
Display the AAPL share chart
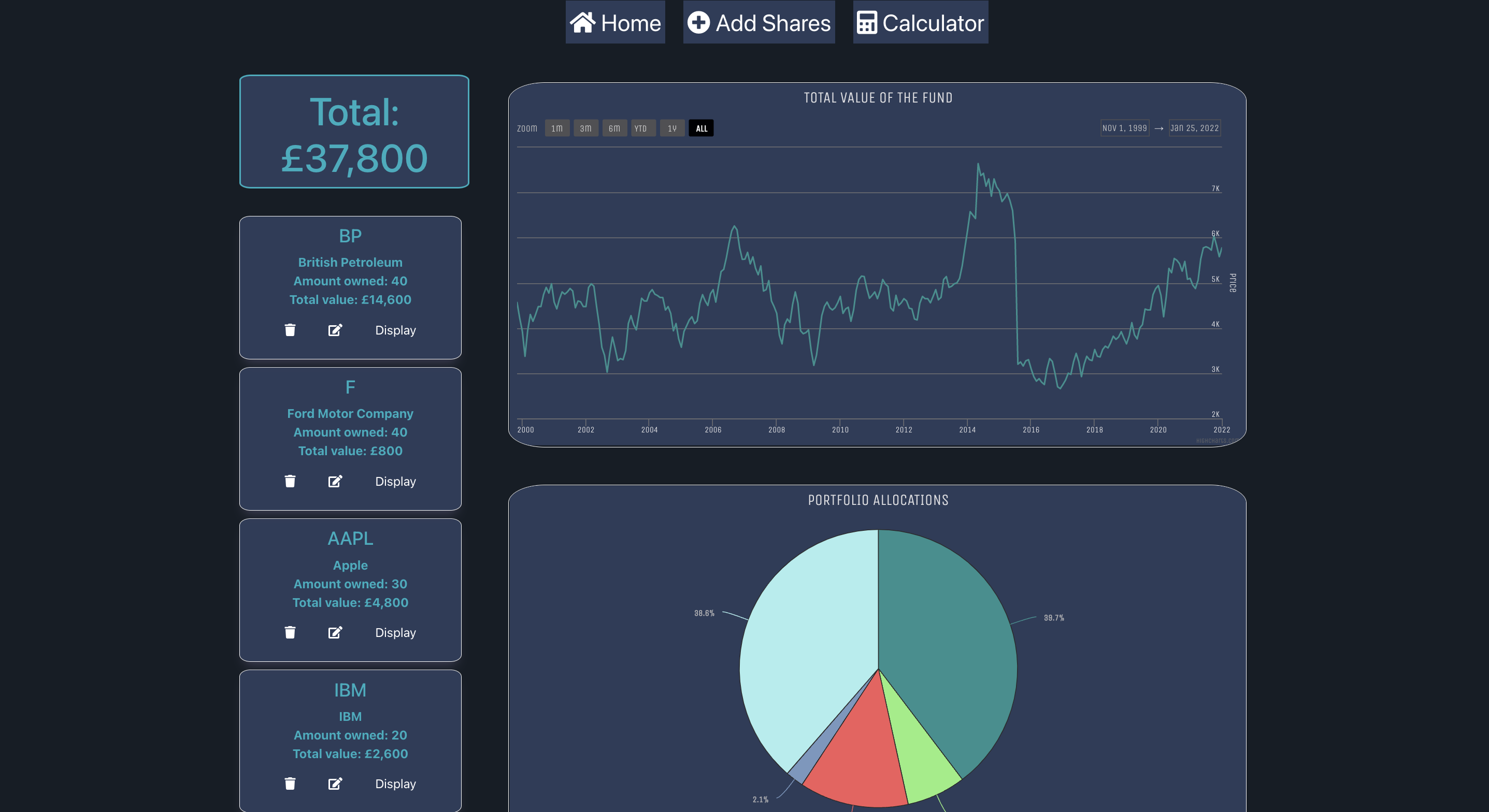pyautogui.click(x=395, y=633)
